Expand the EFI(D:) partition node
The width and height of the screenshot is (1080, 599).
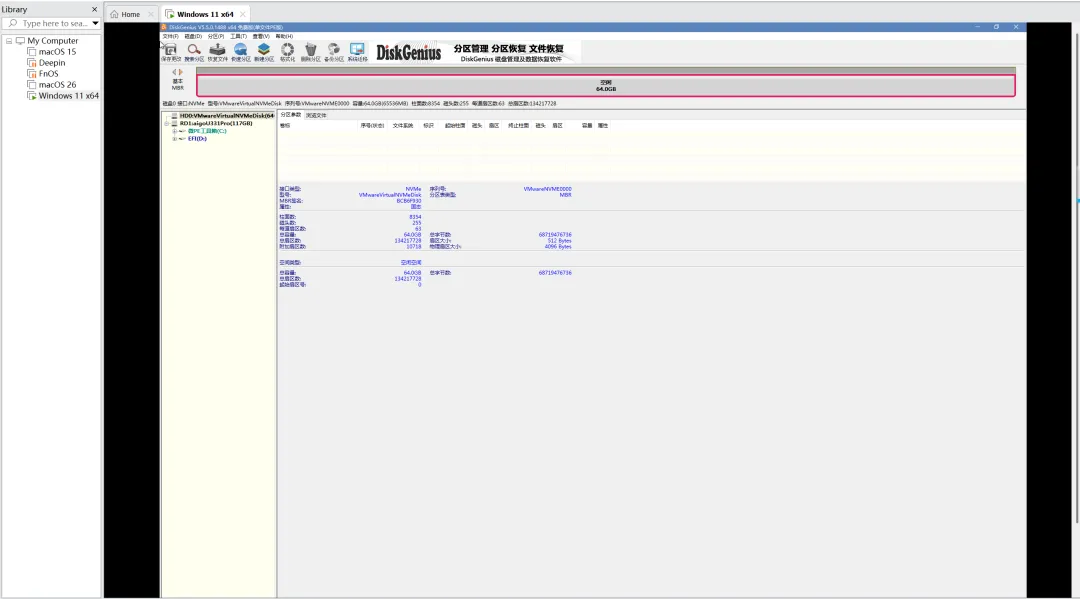tap(174, 138)
